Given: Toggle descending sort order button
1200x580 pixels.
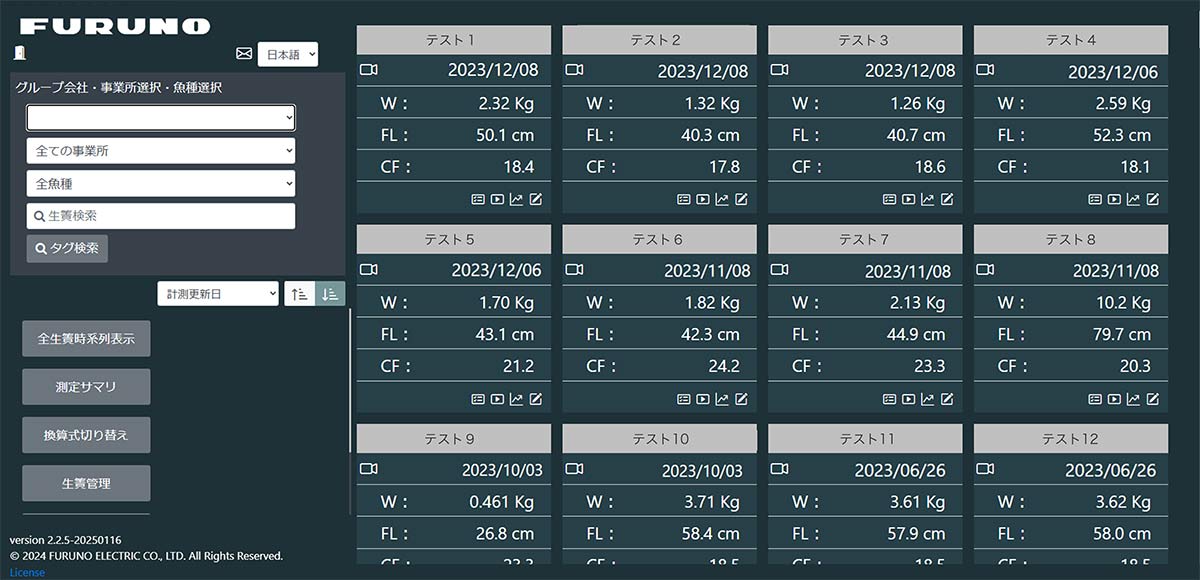Looking at the screenshot, I should click(330, 293).
